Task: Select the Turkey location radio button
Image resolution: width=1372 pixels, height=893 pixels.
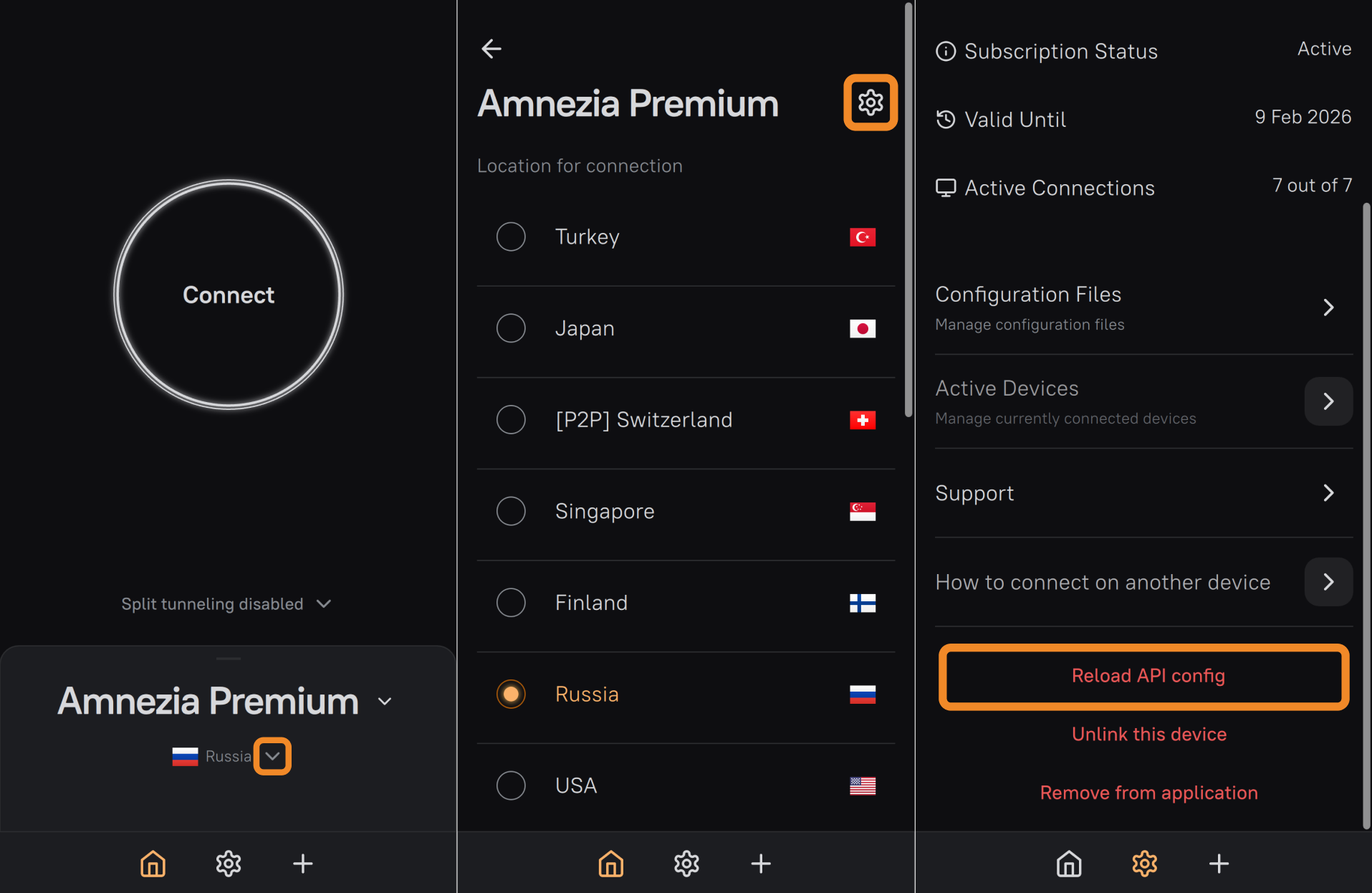Action: 511,237
